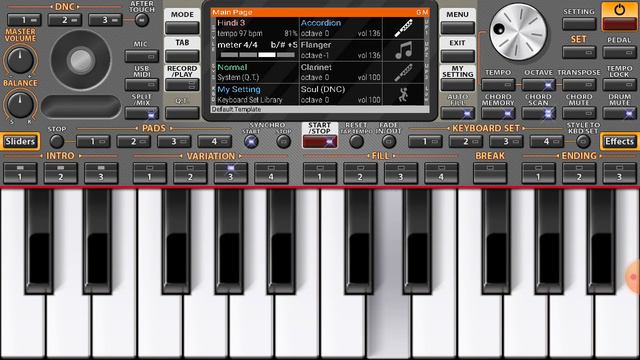The width and height of the screenshot is (640, 360).
Task: Trigger Pad 1
Action: (93, 142)
